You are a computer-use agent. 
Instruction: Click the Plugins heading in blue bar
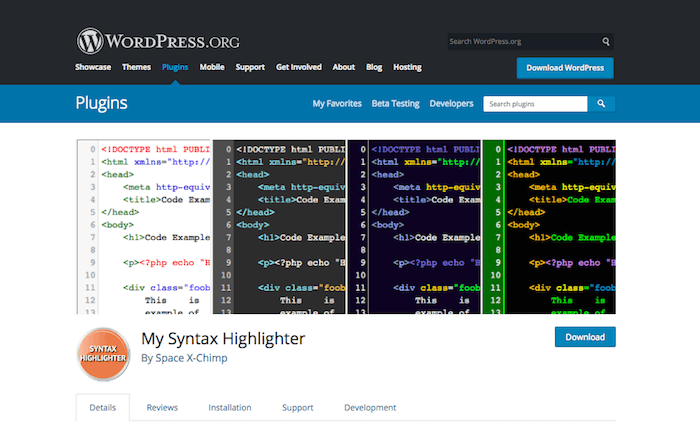tap(101, 103)
